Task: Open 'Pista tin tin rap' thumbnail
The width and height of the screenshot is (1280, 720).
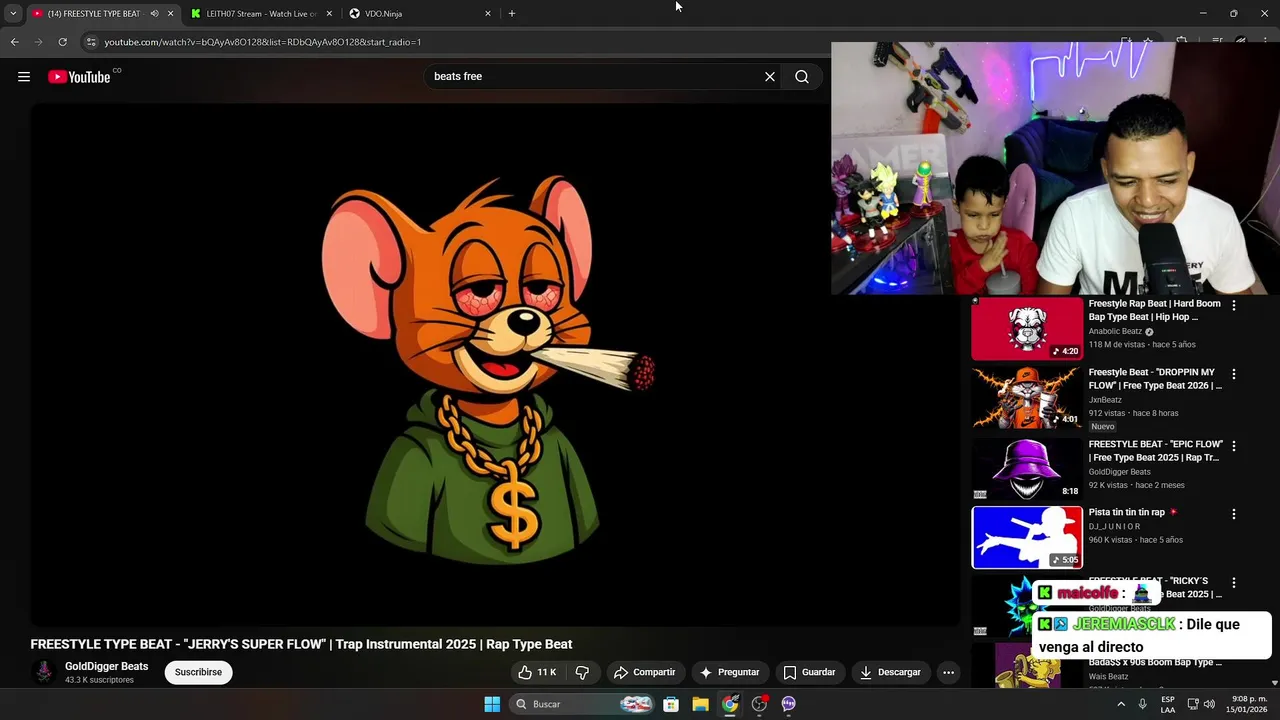Action: point(1027,538)
